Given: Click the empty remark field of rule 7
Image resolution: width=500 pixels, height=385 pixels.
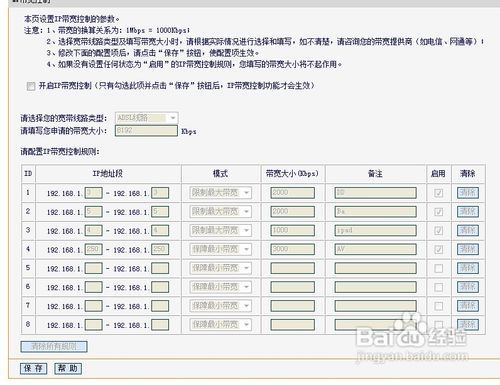Looking at the screenshot, I should coord(375,306).
